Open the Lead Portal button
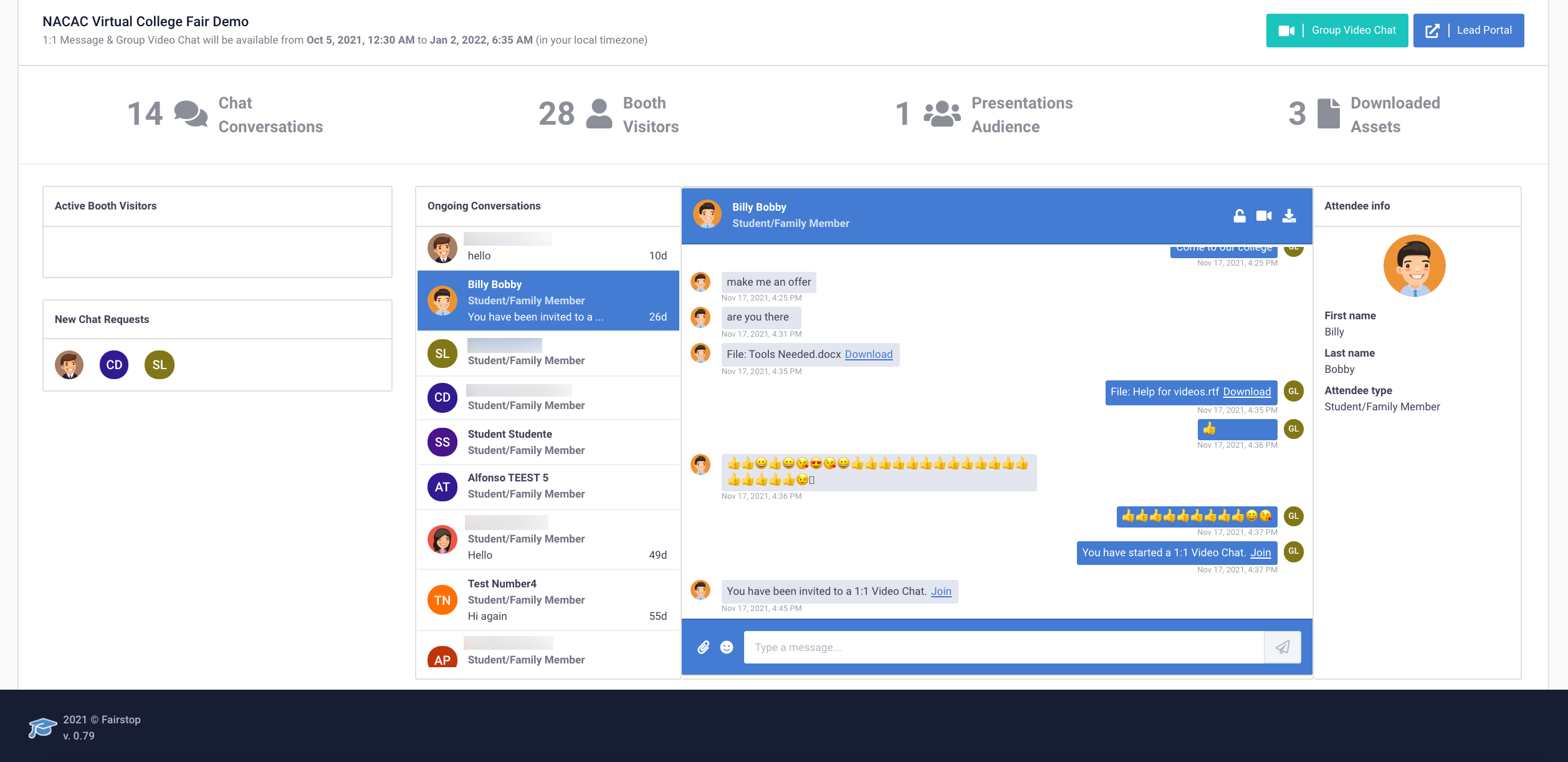 coord(1468,30)
